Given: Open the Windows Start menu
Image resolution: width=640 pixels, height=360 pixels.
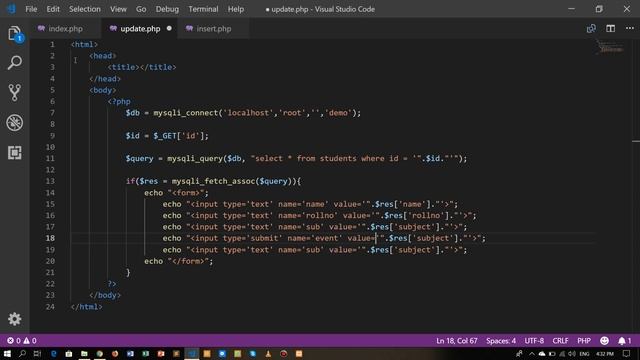Looking at the screenshot, I should pos(7,353).
